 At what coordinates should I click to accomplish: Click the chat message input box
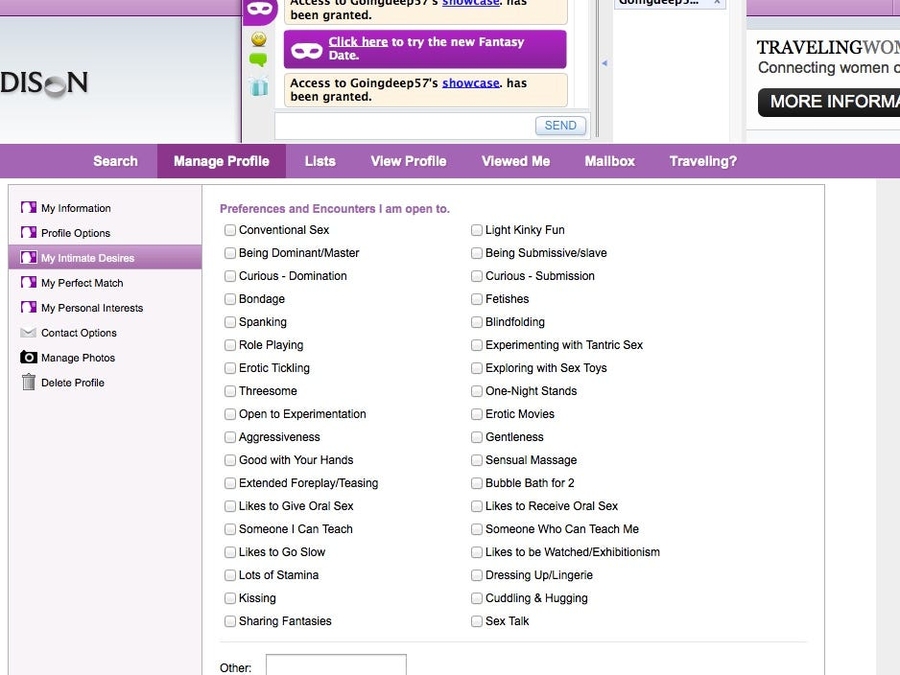pyautogui.click(x=404, y=126)
